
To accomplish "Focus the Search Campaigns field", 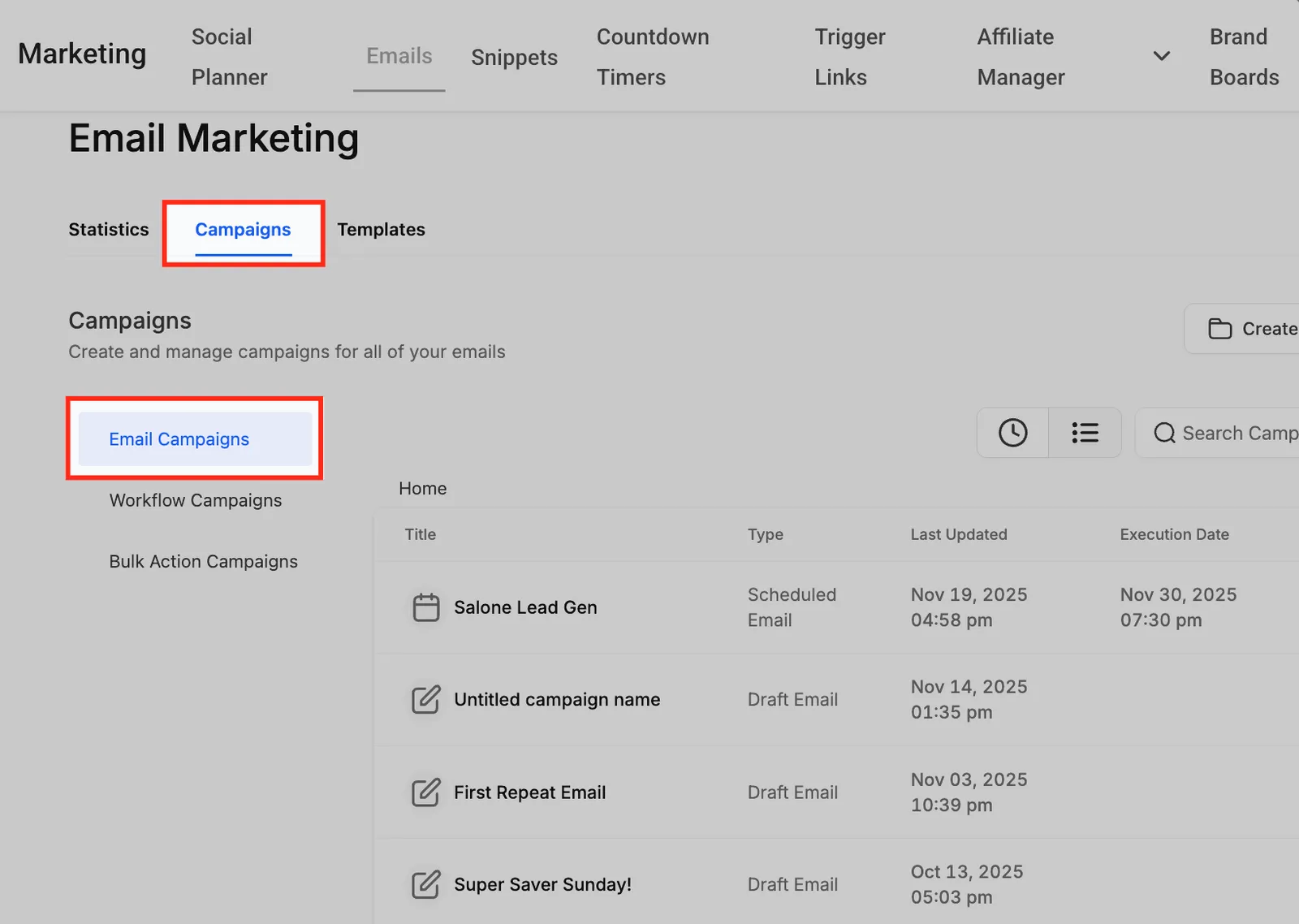I will (x=1218, y=433).
